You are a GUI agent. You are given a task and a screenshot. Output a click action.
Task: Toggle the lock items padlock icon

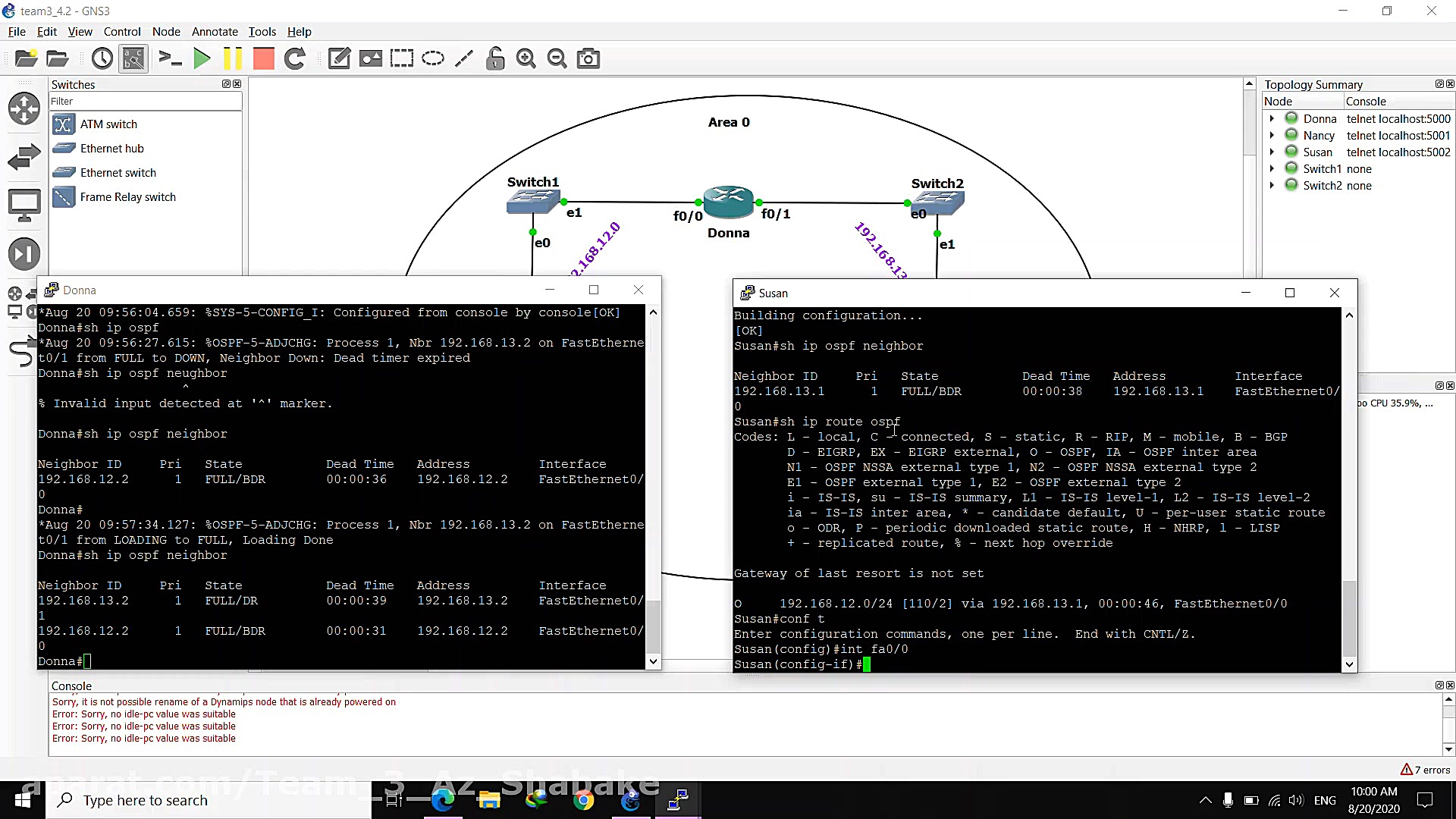coord(495,58)
